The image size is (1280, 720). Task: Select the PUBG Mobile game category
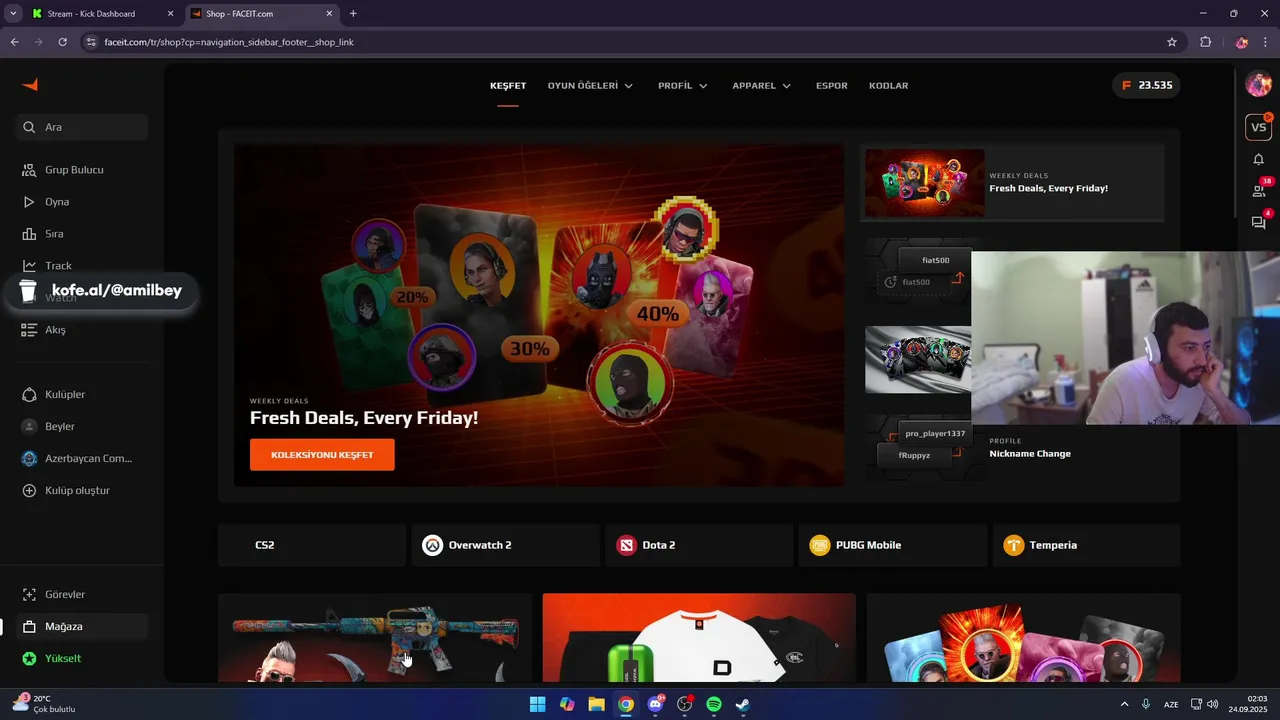coord(893,545)
